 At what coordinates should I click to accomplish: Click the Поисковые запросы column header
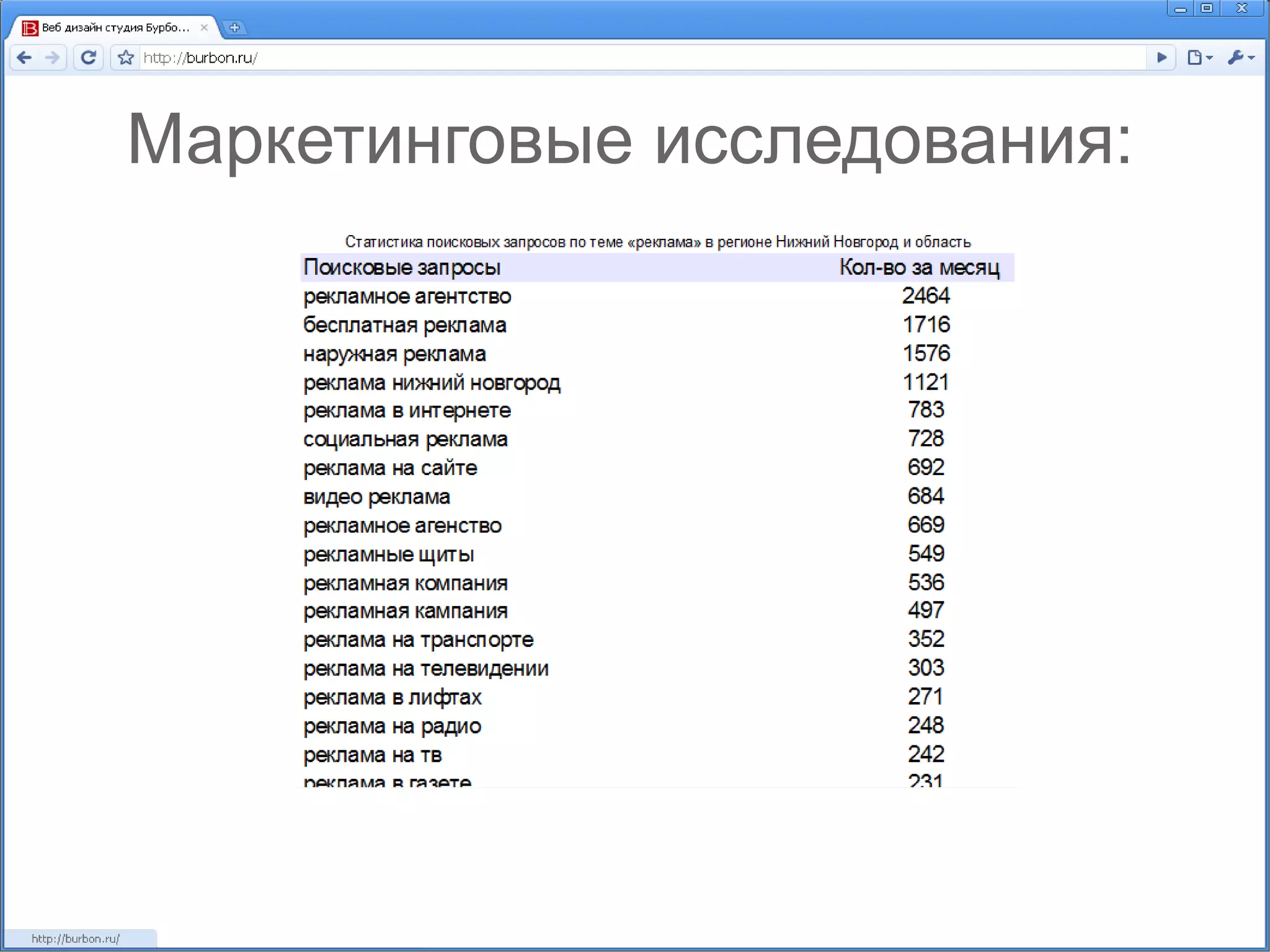(402, 267)
